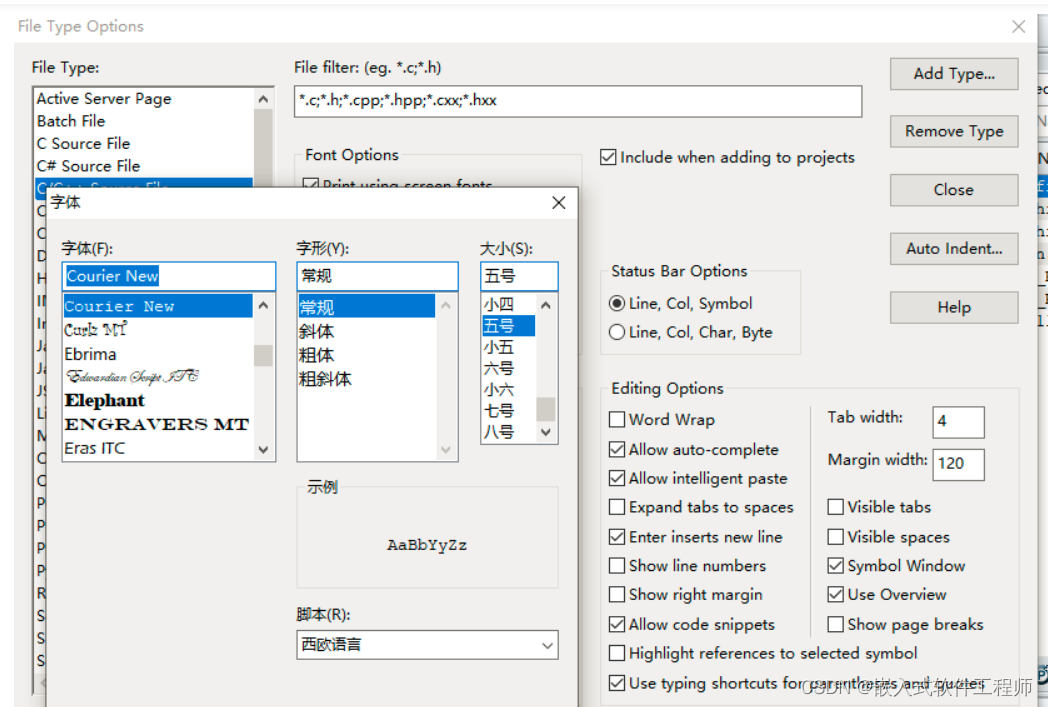Enable Visible spaces checkbox
This screenshot has height=707, width=1048.
[x=888, y=537]
